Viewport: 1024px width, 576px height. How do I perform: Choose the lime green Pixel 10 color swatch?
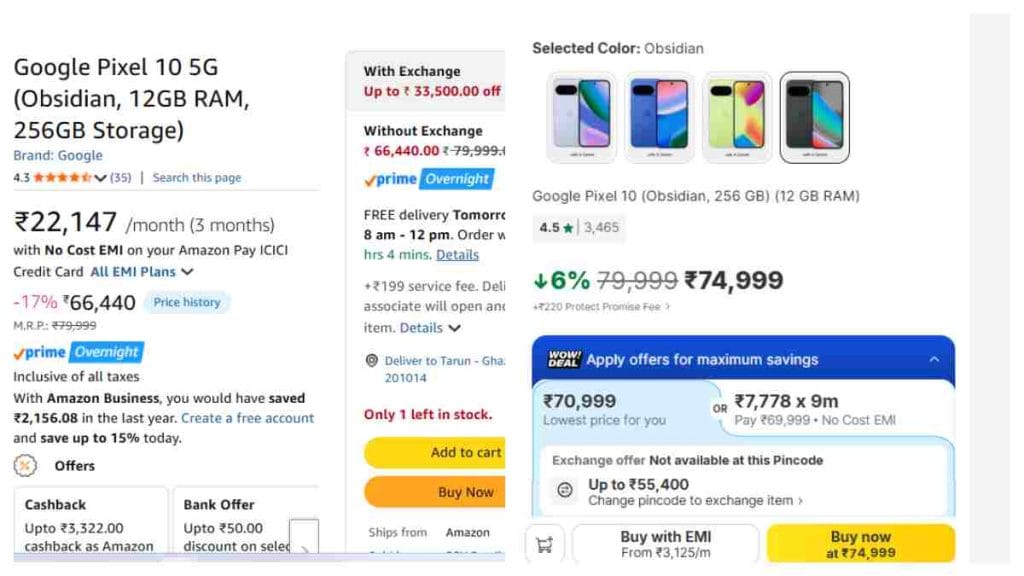point(737,118)
